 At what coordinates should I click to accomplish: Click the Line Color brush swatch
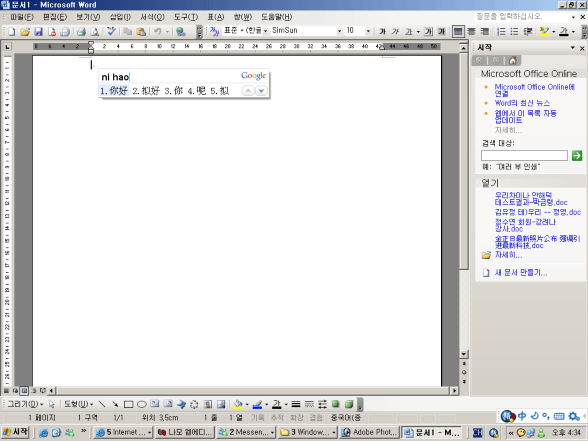coord(257,404)
